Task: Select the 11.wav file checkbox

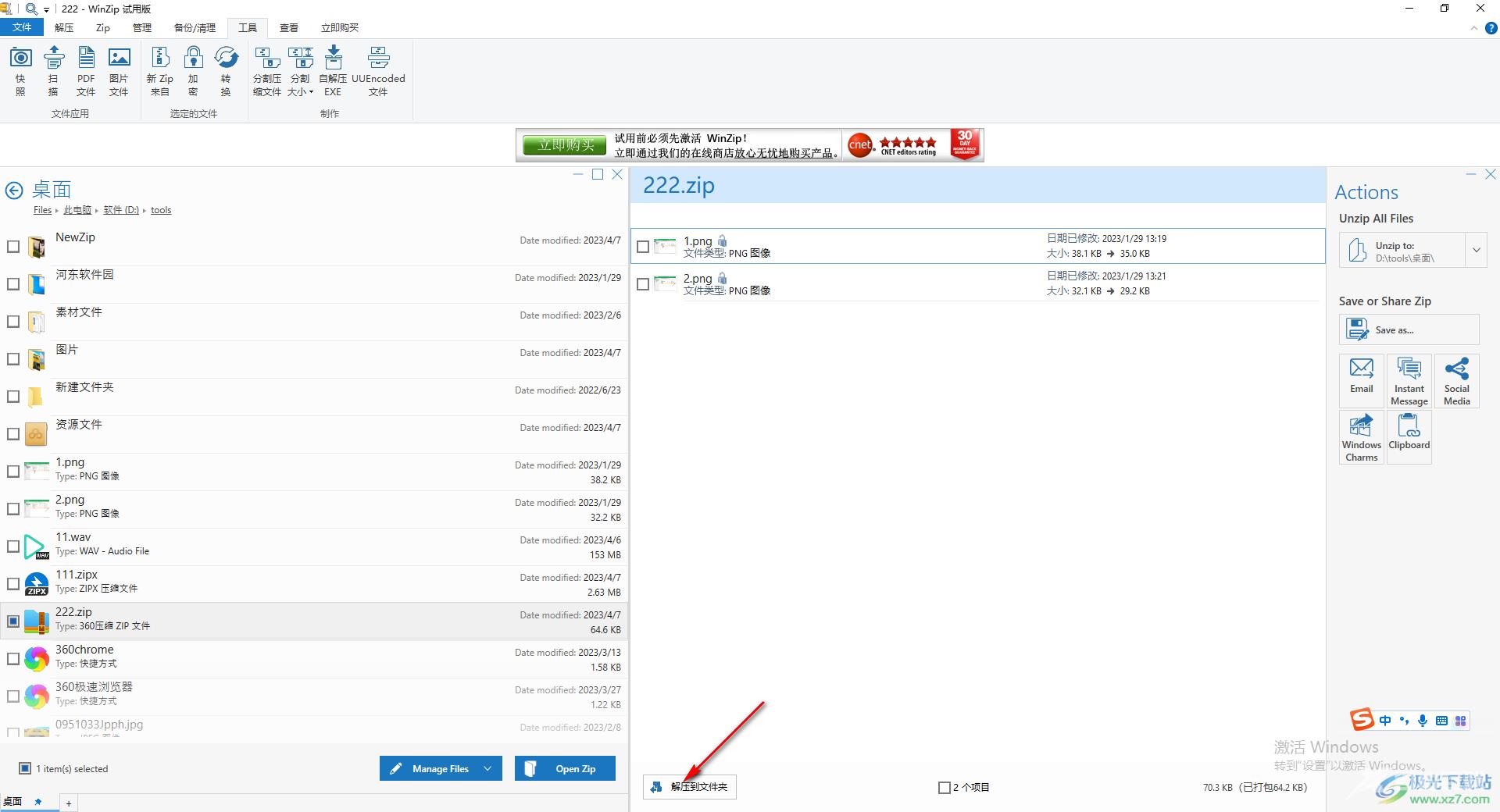Action: point(13,547)
